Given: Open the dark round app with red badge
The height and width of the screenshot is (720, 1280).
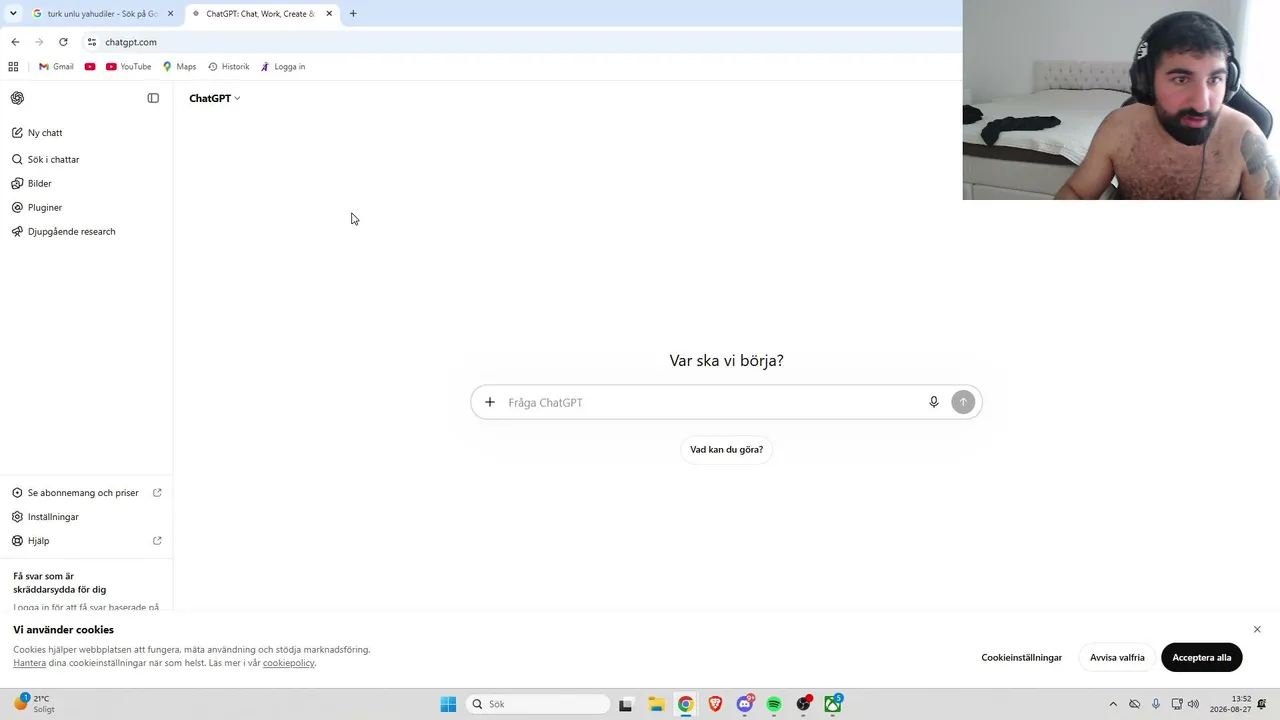Looking at the screenshot, I should click(804, 704).
